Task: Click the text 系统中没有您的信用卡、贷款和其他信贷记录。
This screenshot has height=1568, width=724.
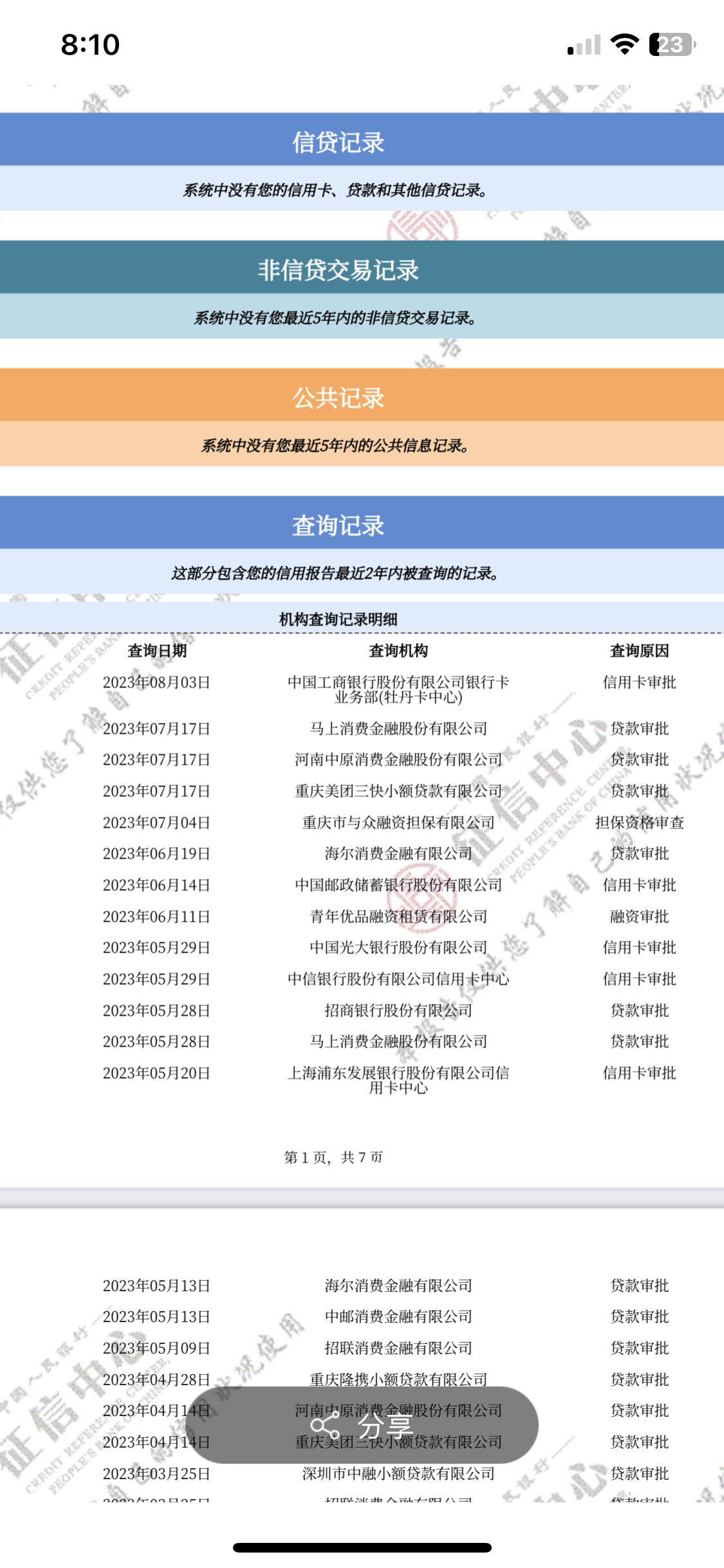Action: point(336,190)
